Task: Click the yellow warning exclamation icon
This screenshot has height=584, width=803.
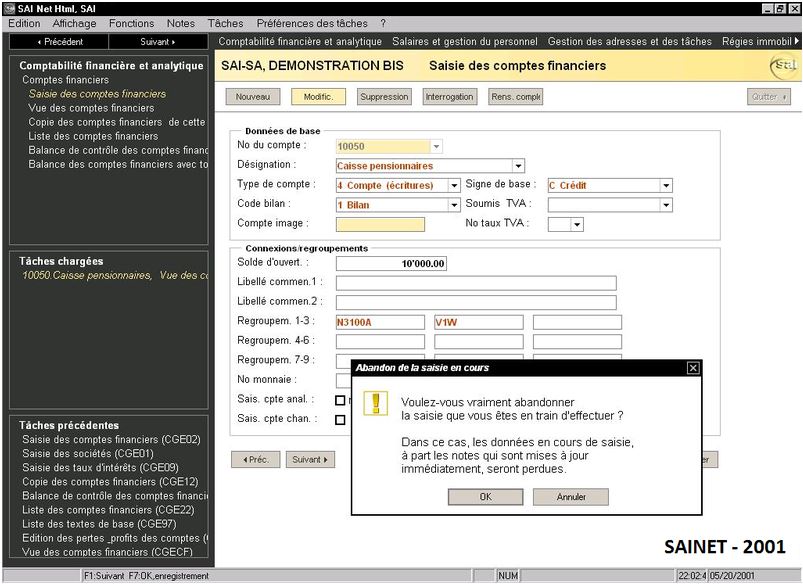Action: (375, 403)
